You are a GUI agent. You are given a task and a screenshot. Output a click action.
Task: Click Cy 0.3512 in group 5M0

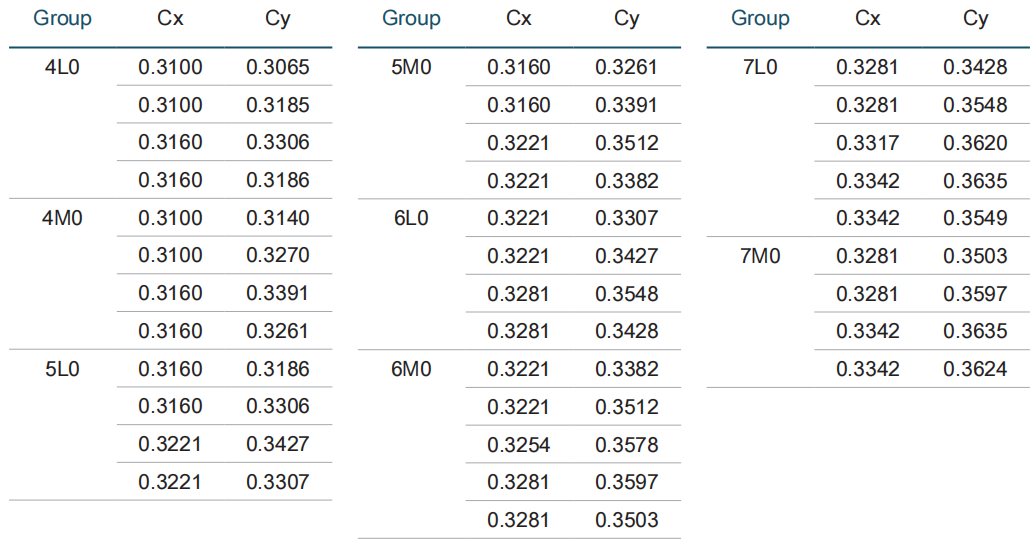pyautogui.click(x=626, y=143)
